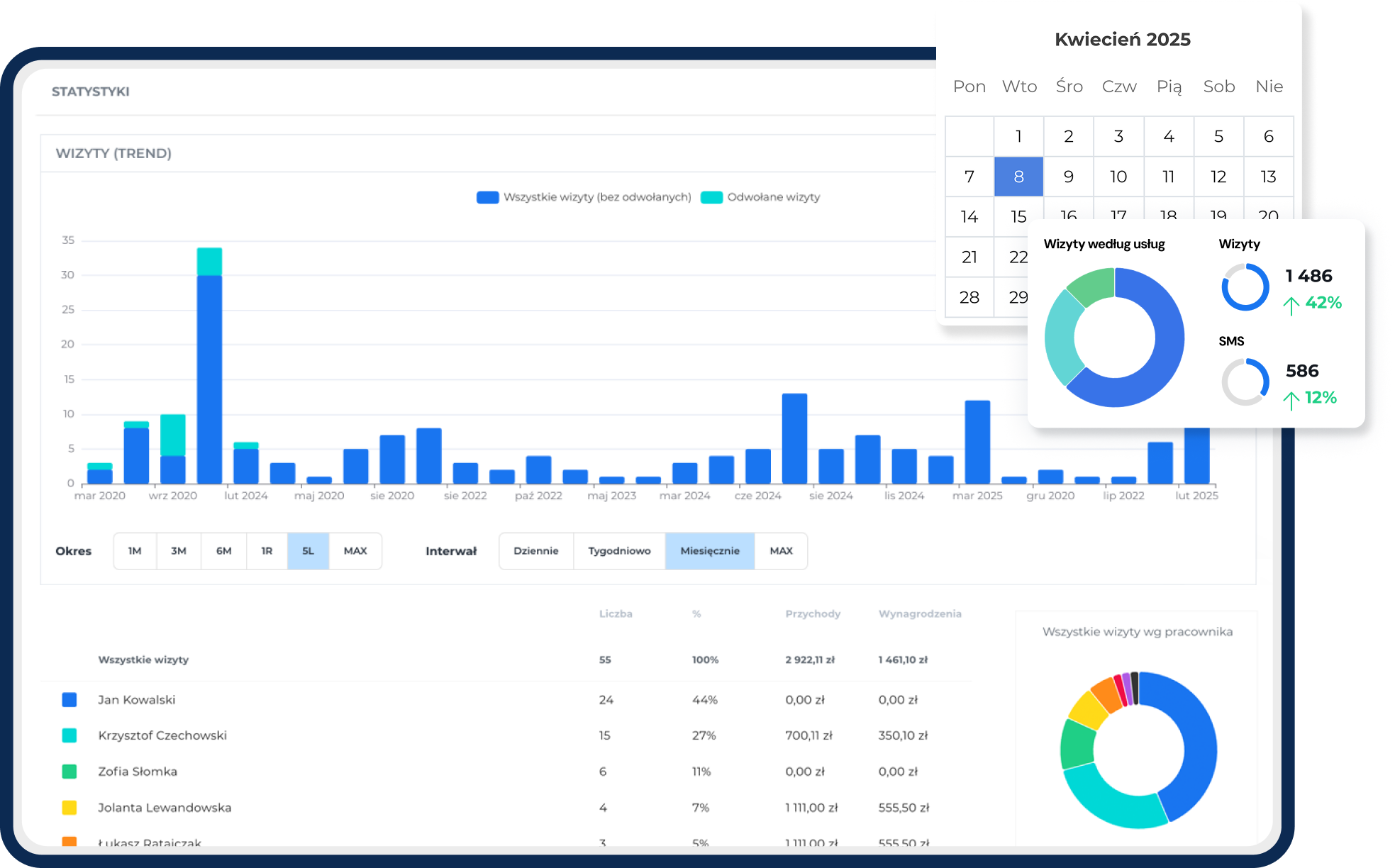This screenshot has width=1395, height=868.
Task: Click the green arrow beside 12%
Action: (1291, 400)
